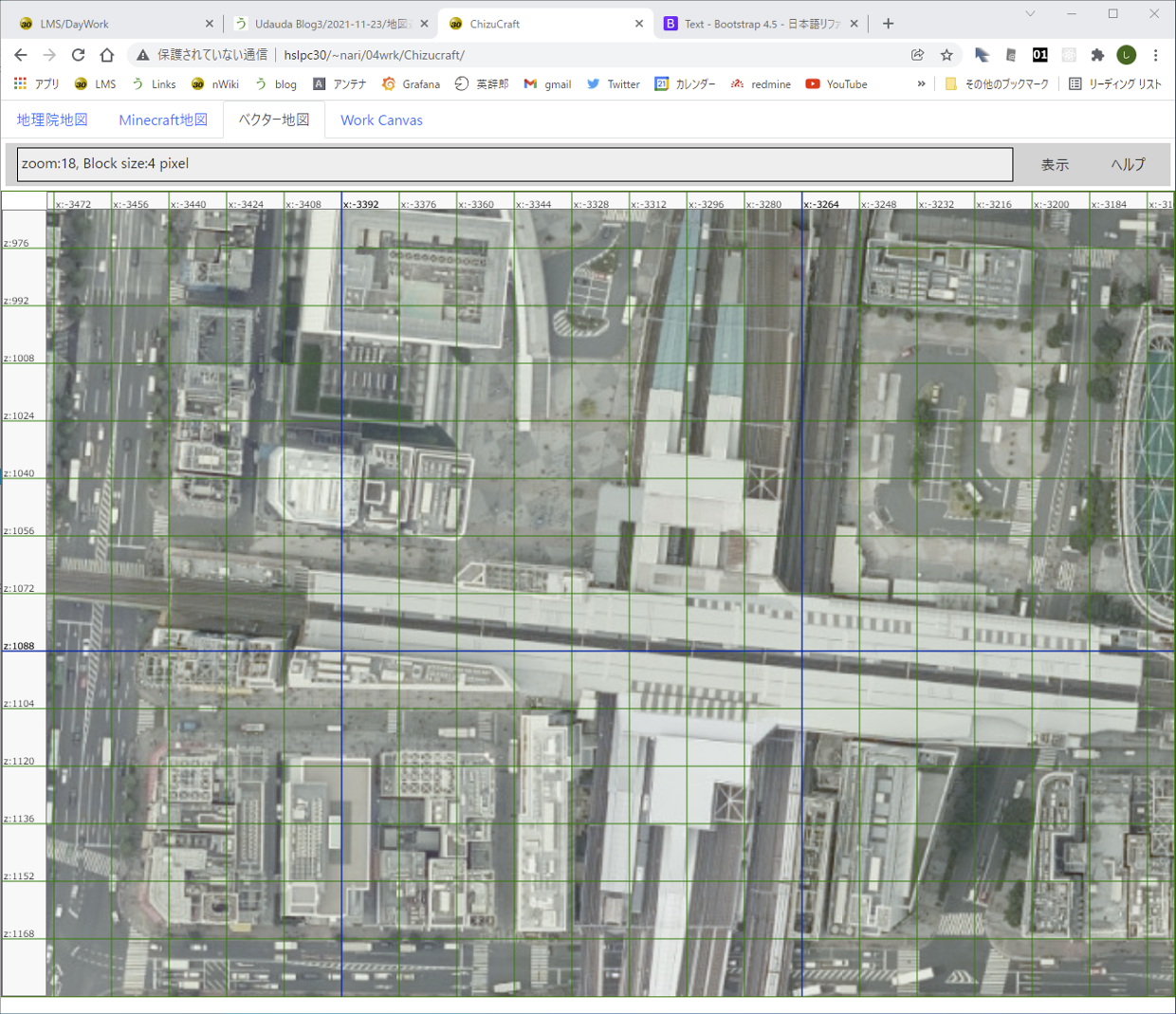Viewport: 1176px width, 1014px height.
Task: Open the Extensions puzzle icon
Action: coord(1097,55)
